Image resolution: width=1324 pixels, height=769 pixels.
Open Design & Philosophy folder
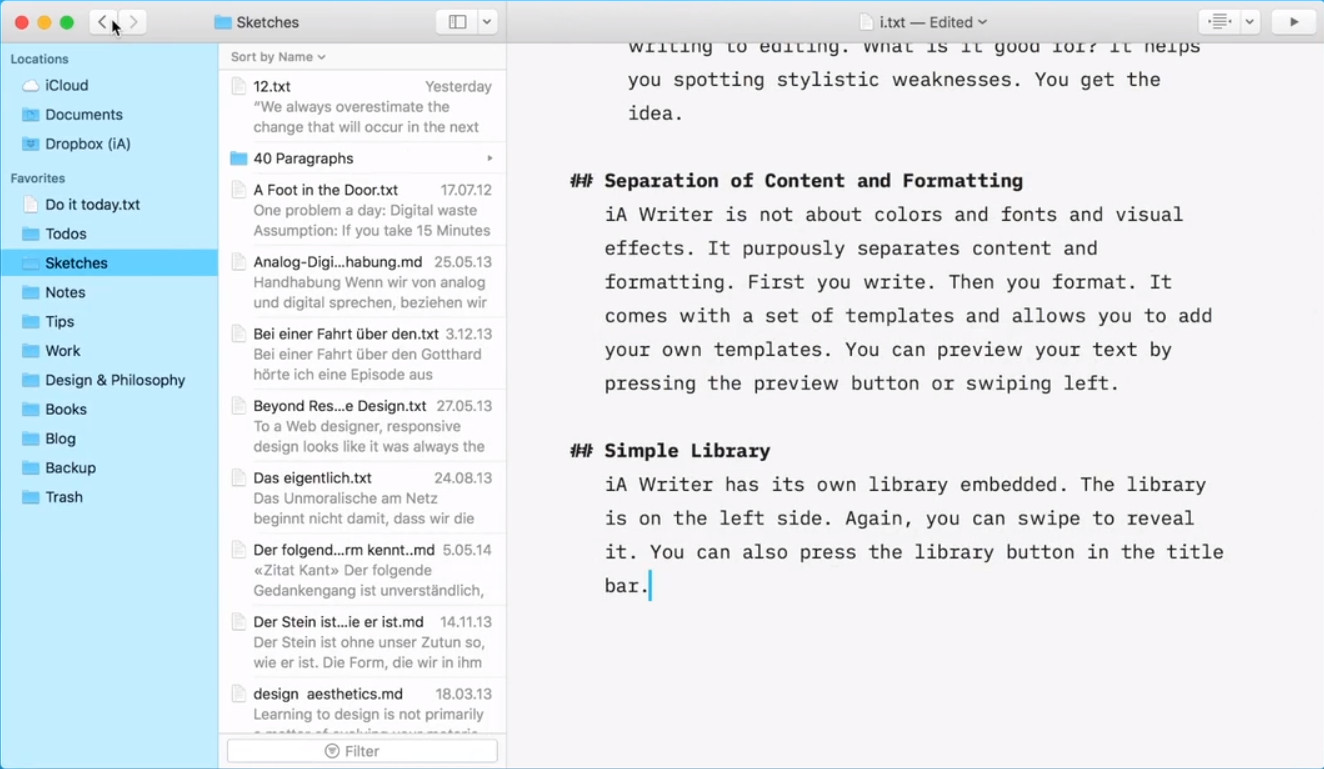pyautogui.click(x=109, y=380)
